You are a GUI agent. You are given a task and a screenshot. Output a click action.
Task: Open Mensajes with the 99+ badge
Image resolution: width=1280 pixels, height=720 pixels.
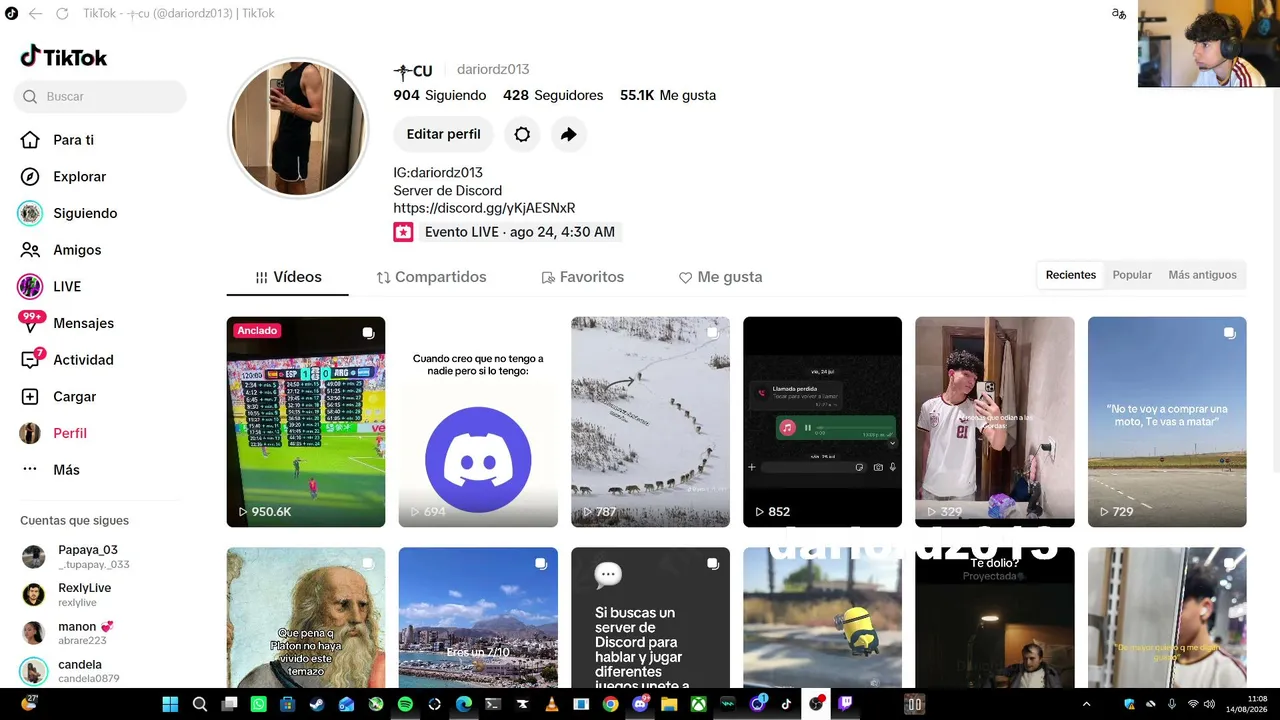coord(67,323)
